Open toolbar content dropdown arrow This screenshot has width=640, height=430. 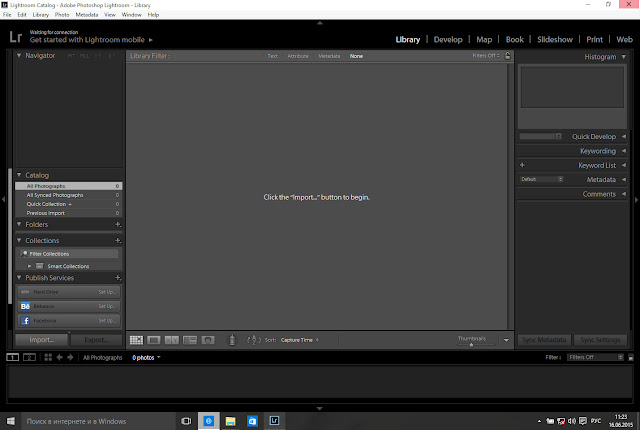506,340
